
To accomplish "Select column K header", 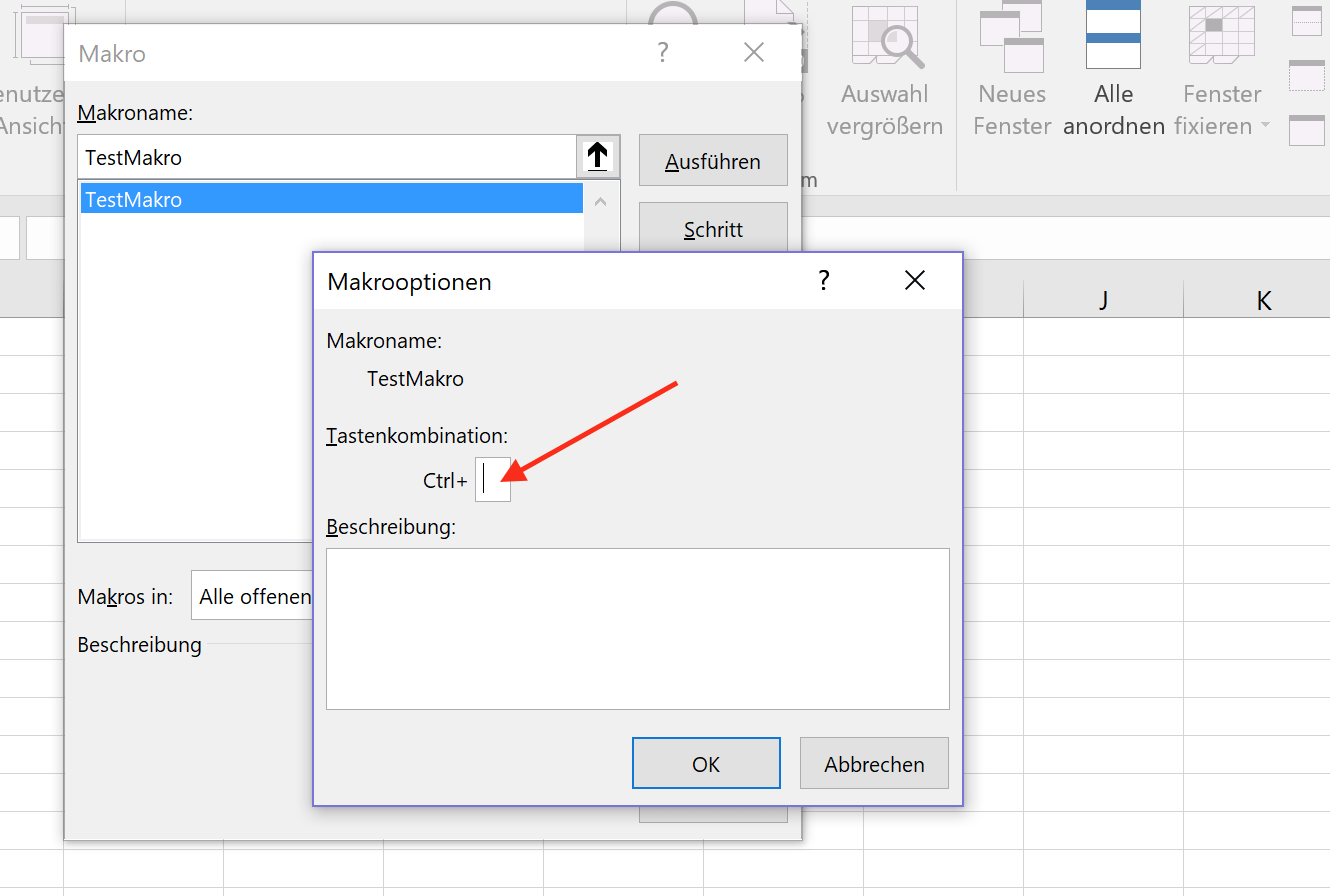I will coord(1264,300).
